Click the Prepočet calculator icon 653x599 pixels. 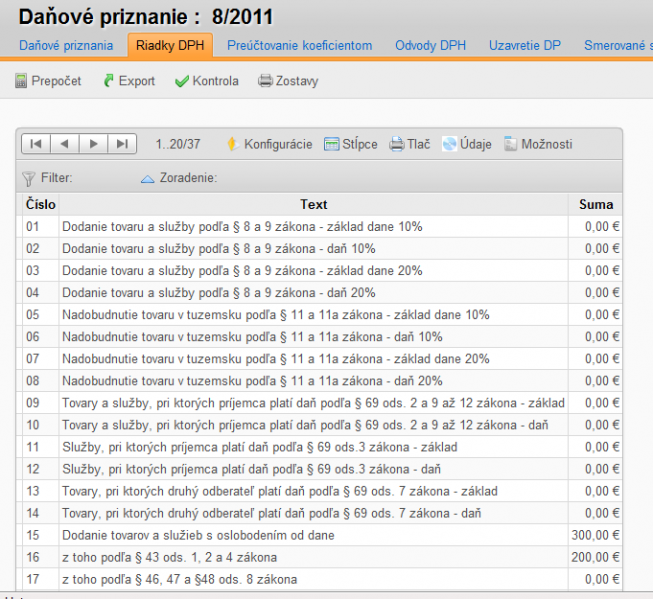click(21, 81)
